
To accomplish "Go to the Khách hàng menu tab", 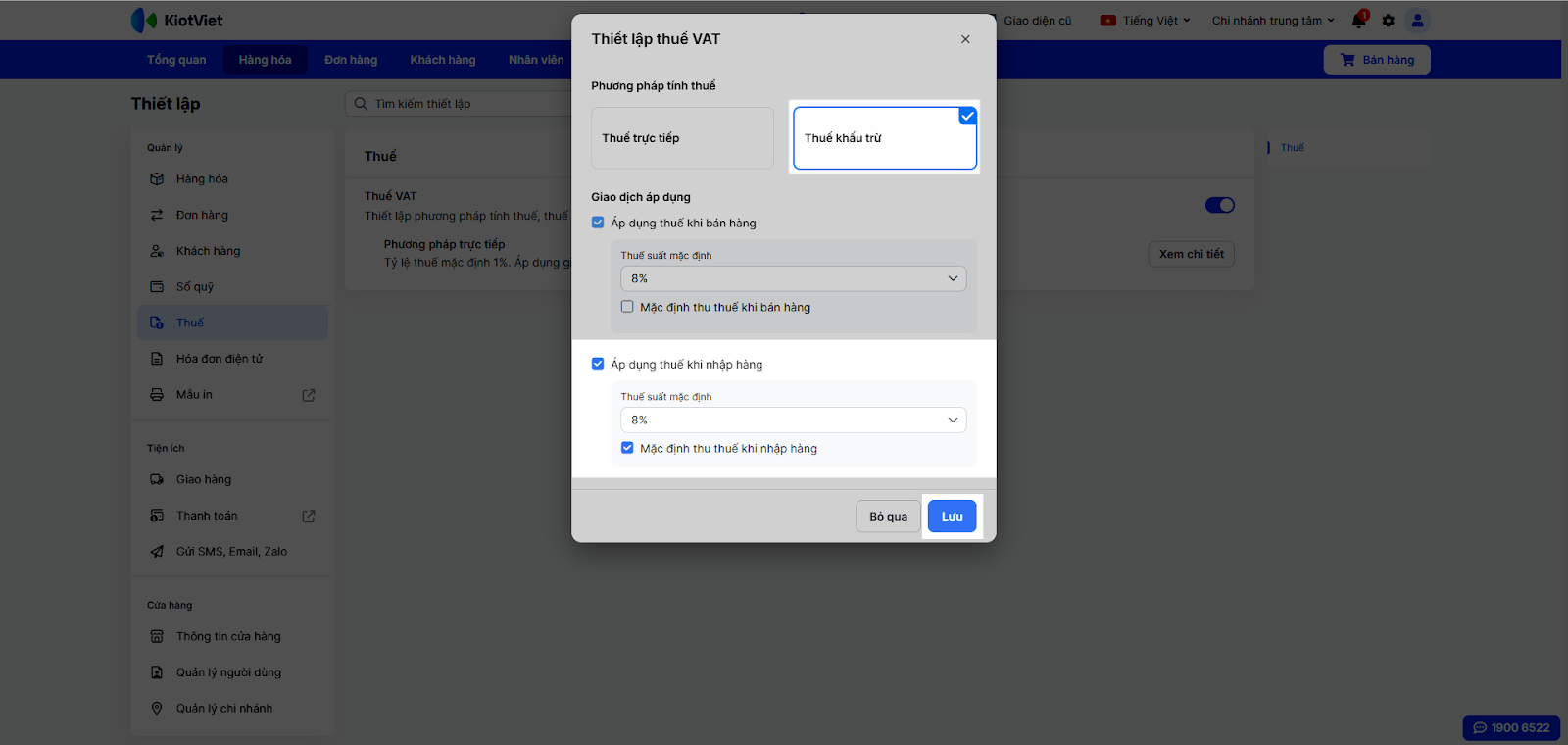I will pos(443,60).
